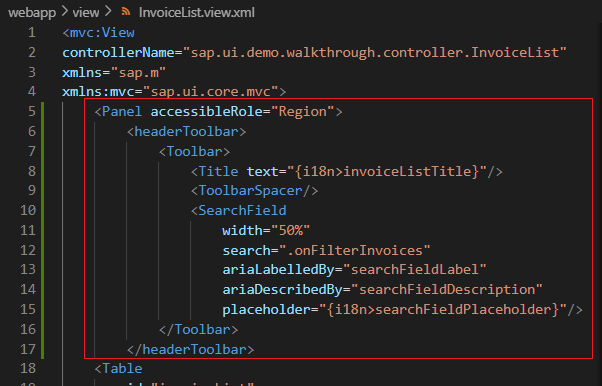
Task: Place cursor on mvc:View tag
Action: pyautogui.click(x=98, y=32)
